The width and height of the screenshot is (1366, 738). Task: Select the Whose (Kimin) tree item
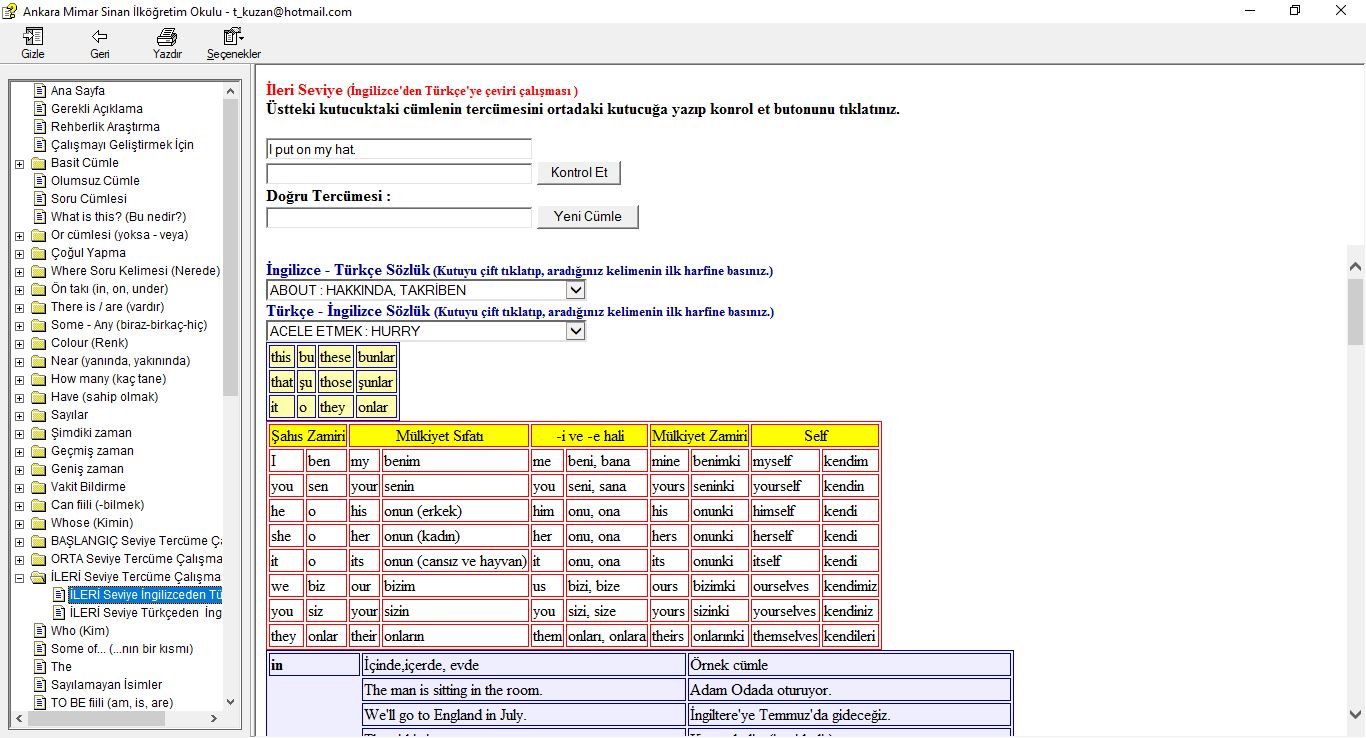point(92,523)
